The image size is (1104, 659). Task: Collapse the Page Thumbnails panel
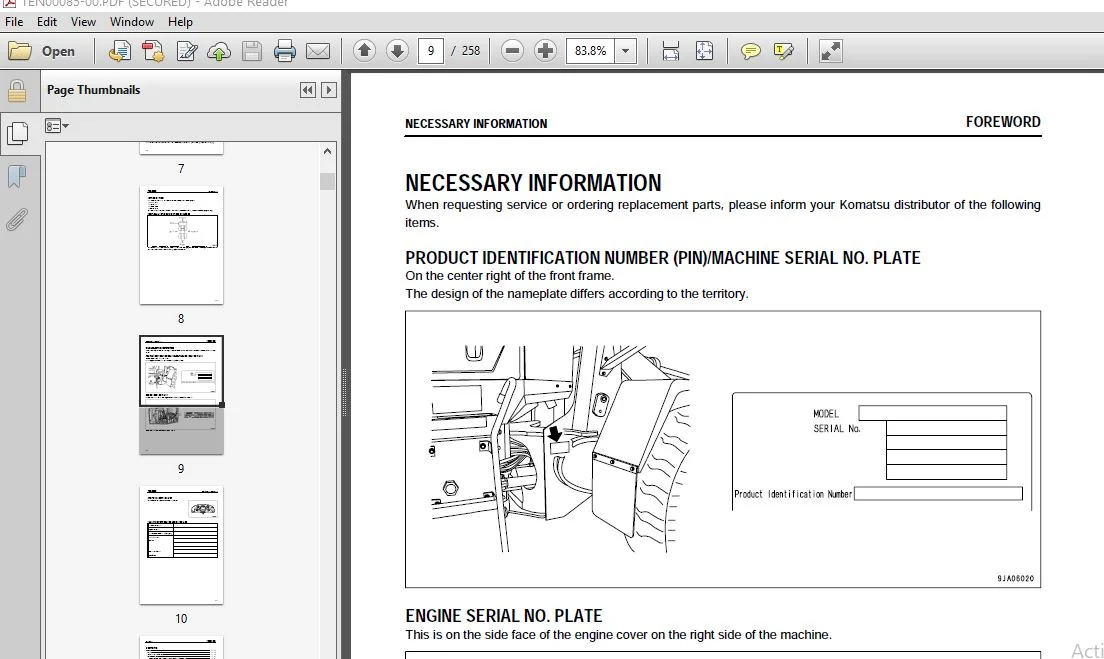tap(308, 90)
